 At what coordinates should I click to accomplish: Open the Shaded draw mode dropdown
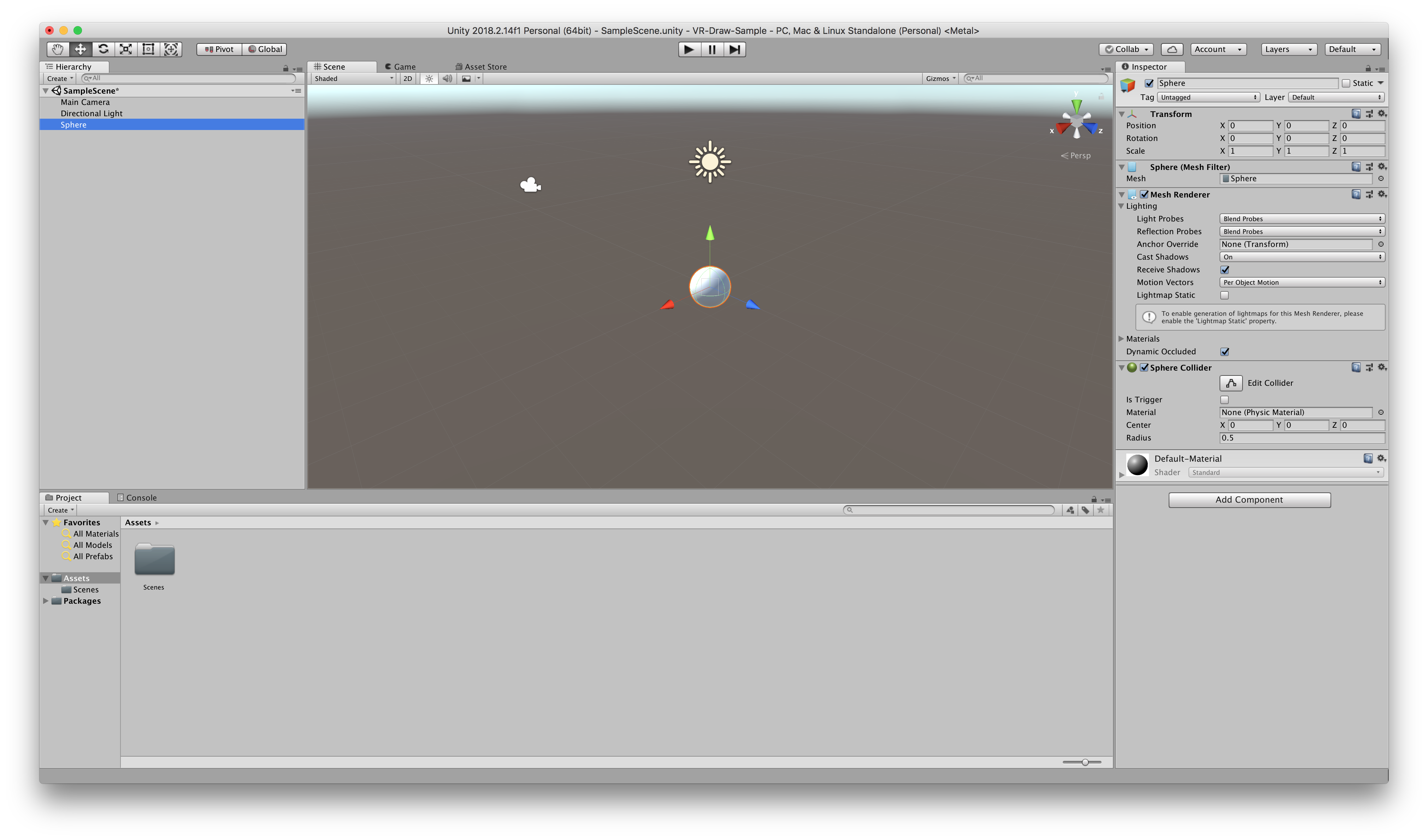coord(351,79)
